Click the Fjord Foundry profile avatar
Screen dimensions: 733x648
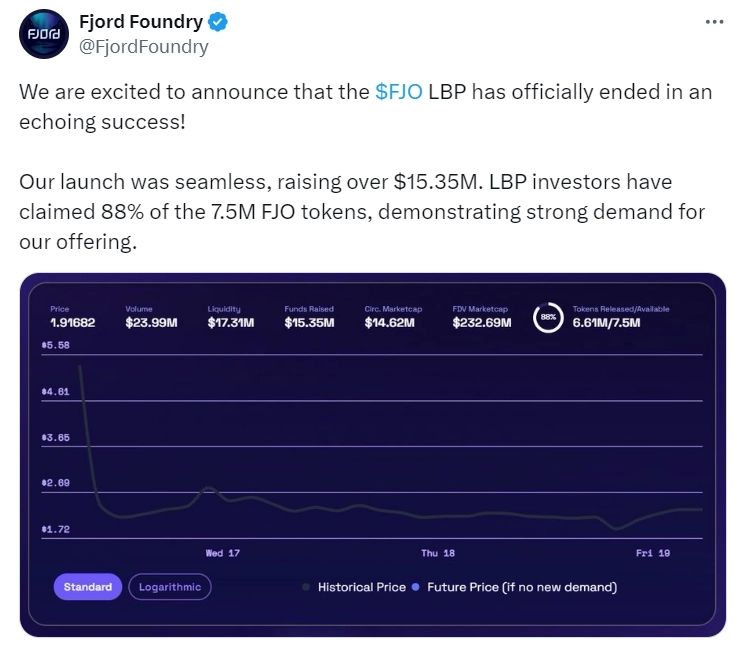click(41, 35)
